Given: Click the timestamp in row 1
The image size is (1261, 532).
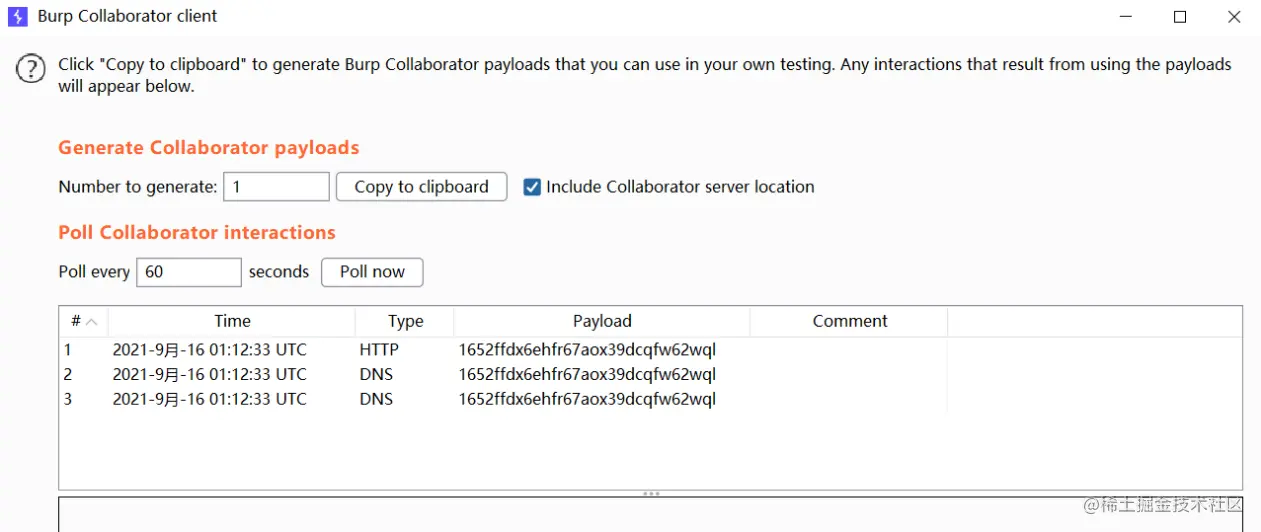Looking at the screenshot, I should pyautogui.click(x=210, y=350).
